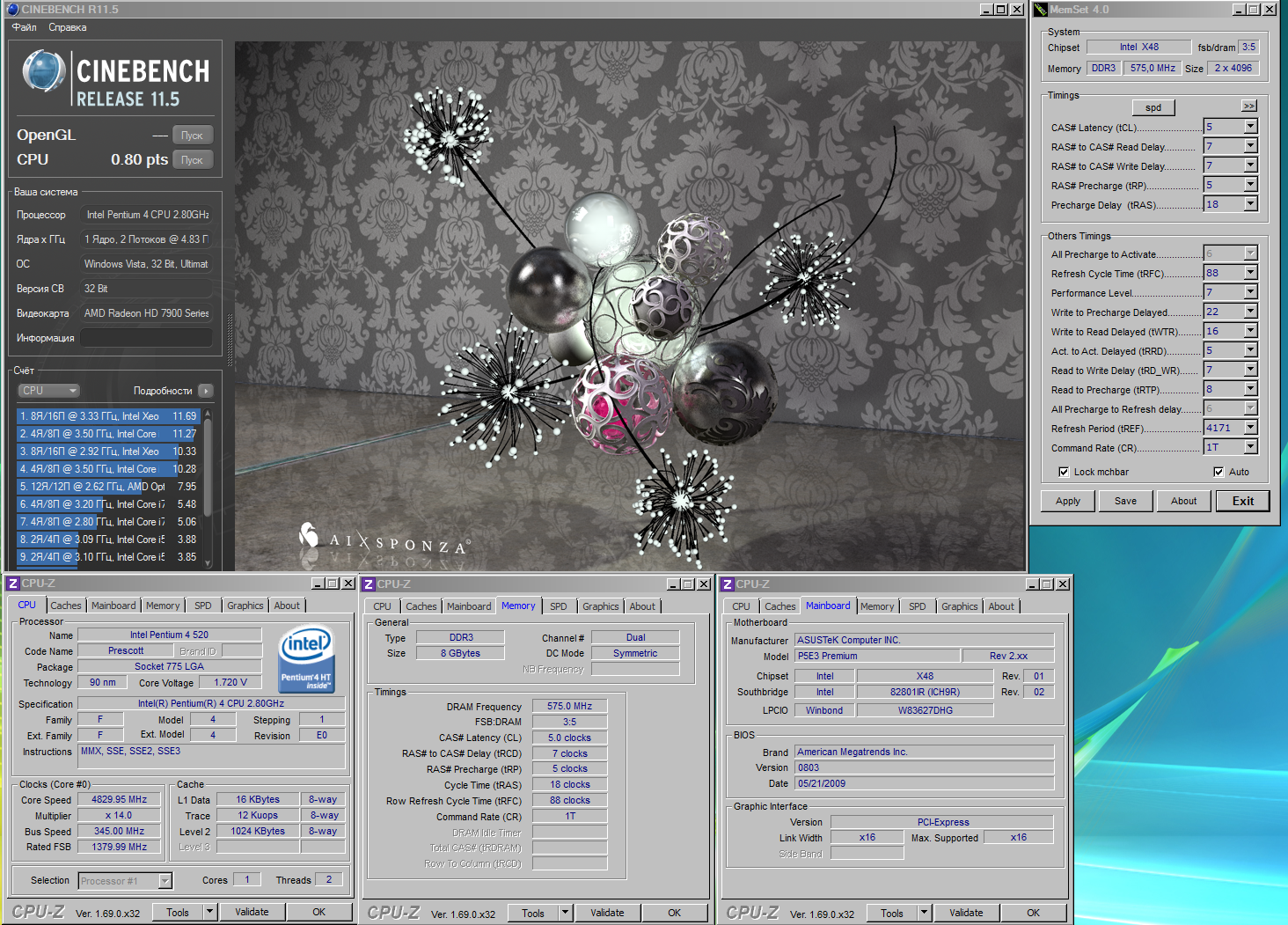Click the mainboard model P5E3 Premium field
This screenshot has width=1288, height=925.
point(877,656)
